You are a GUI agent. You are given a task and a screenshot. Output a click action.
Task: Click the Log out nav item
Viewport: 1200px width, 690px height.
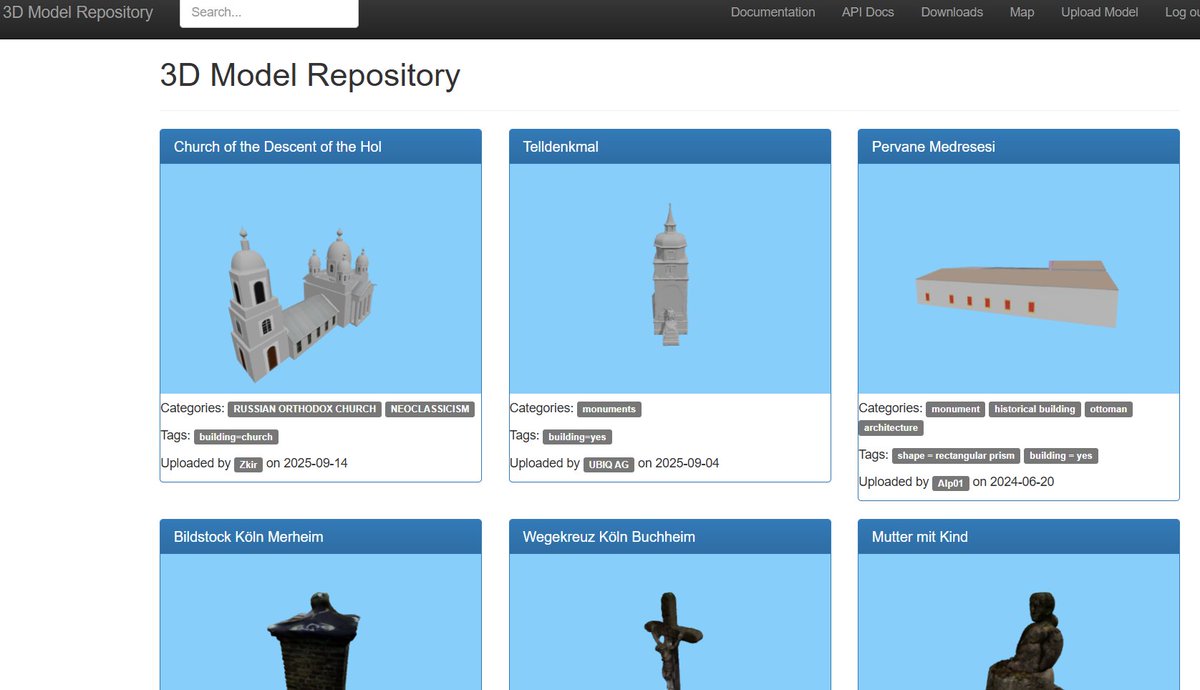(1183, 13)
